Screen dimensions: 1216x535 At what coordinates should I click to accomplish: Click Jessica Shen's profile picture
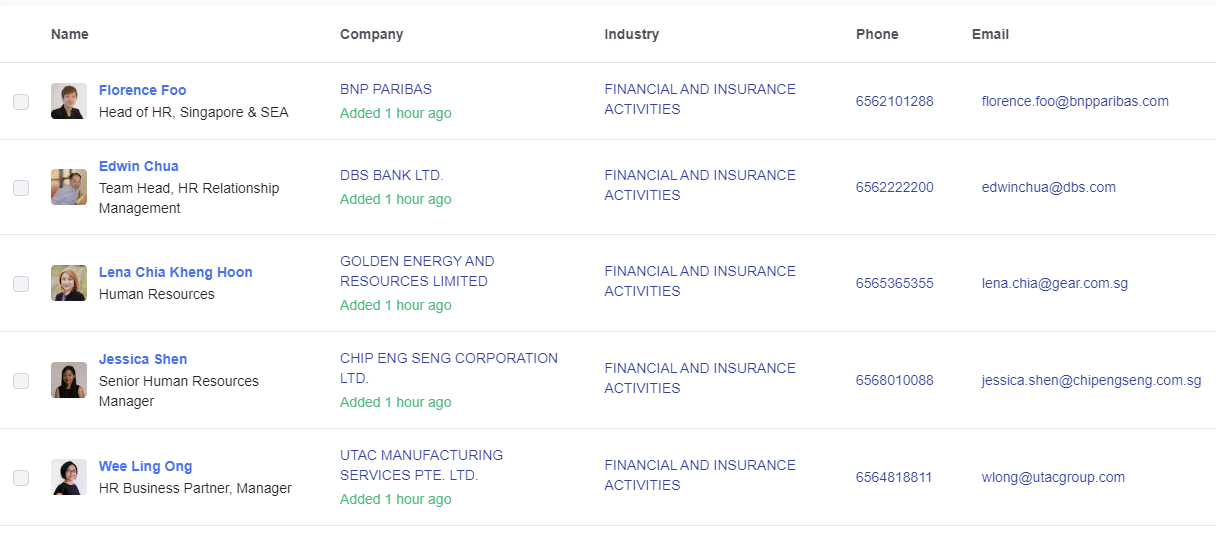69,380
